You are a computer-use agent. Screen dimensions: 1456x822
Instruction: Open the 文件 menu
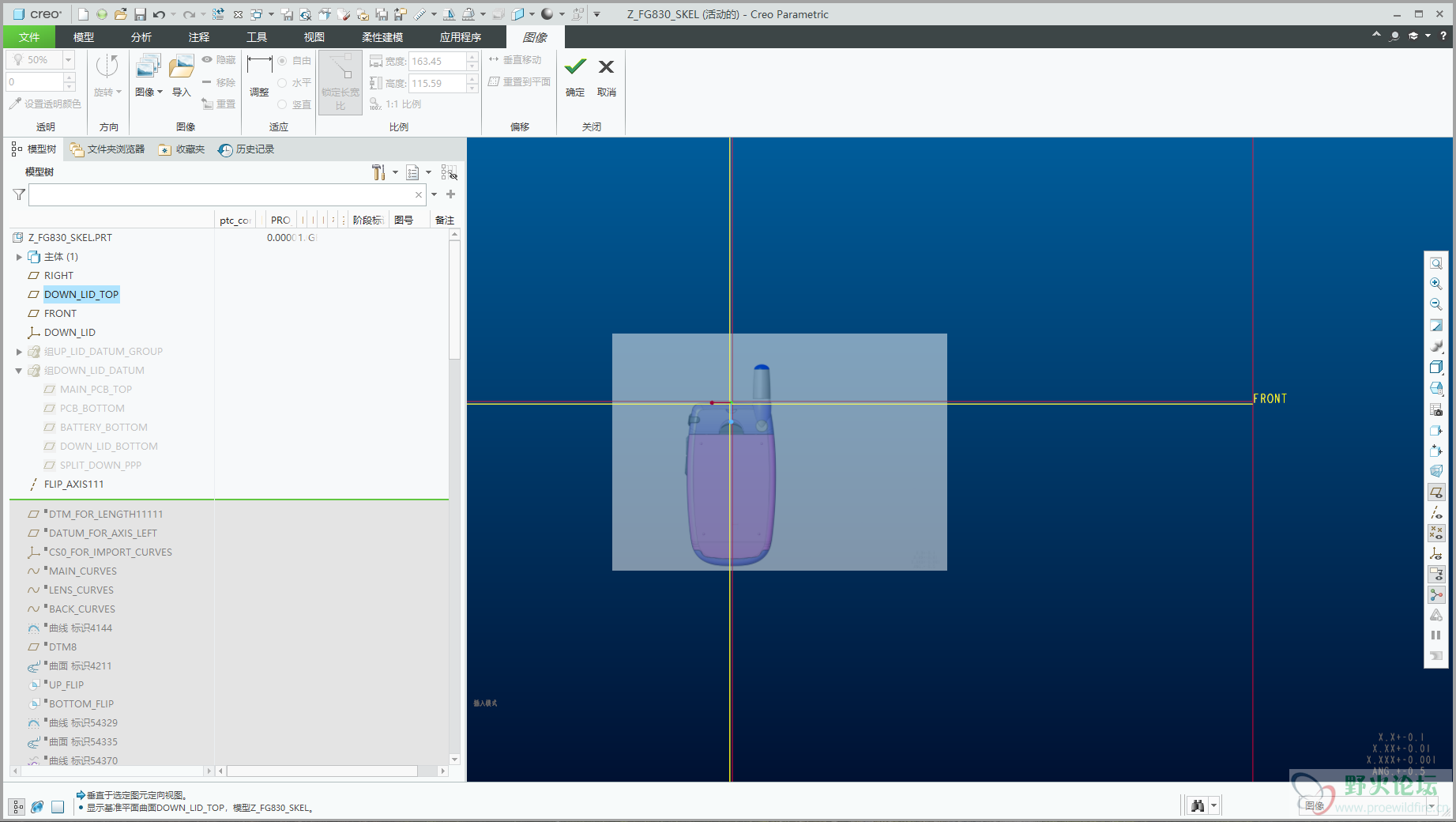click(x=29, y=37)
